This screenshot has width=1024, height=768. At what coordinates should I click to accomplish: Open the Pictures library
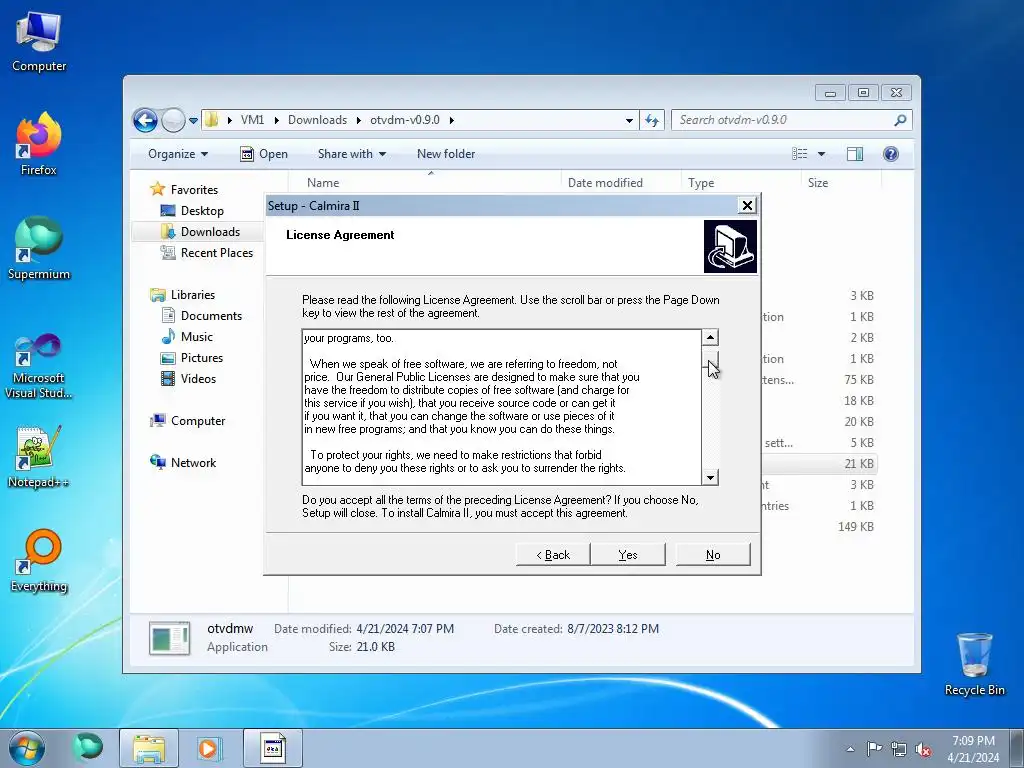tap(202, 358)
